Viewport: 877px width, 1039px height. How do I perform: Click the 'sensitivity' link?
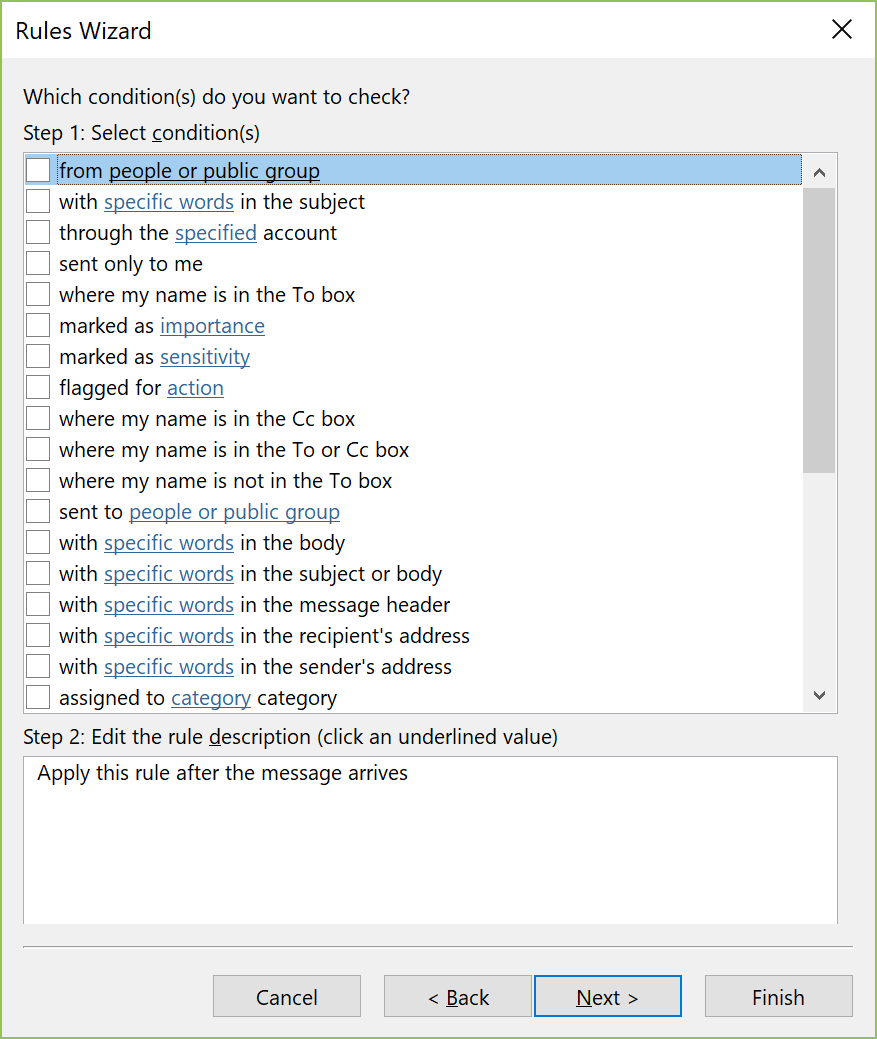[x=205, y=357]
